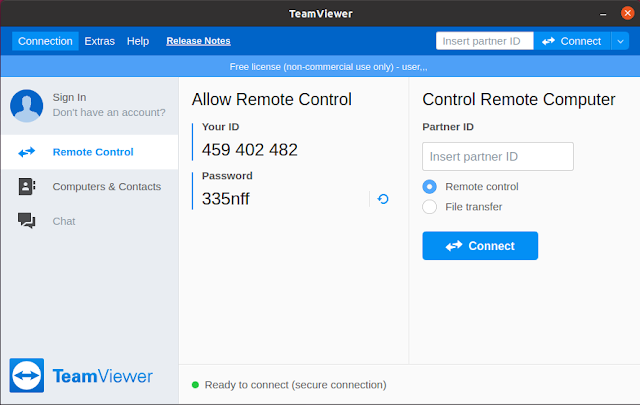Minimize the TeamViewer window

(603, 14)
